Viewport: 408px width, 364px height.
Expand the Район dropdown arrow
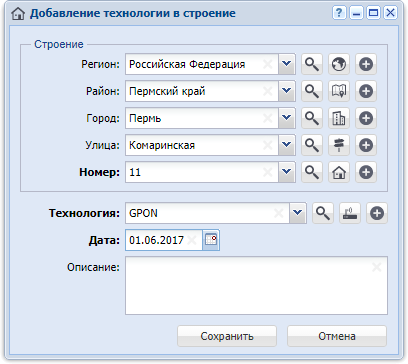(287, 91)
